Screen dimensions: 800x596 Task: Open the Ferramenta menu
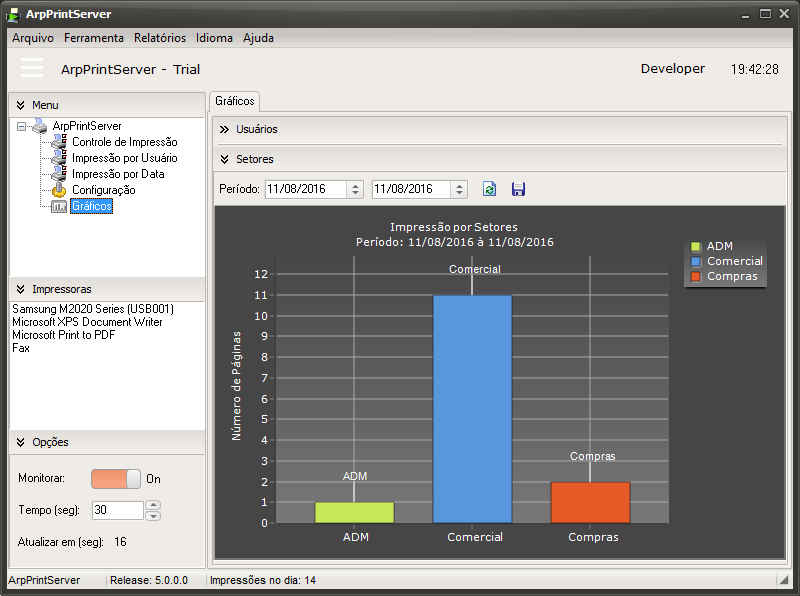tap(94, 38)
